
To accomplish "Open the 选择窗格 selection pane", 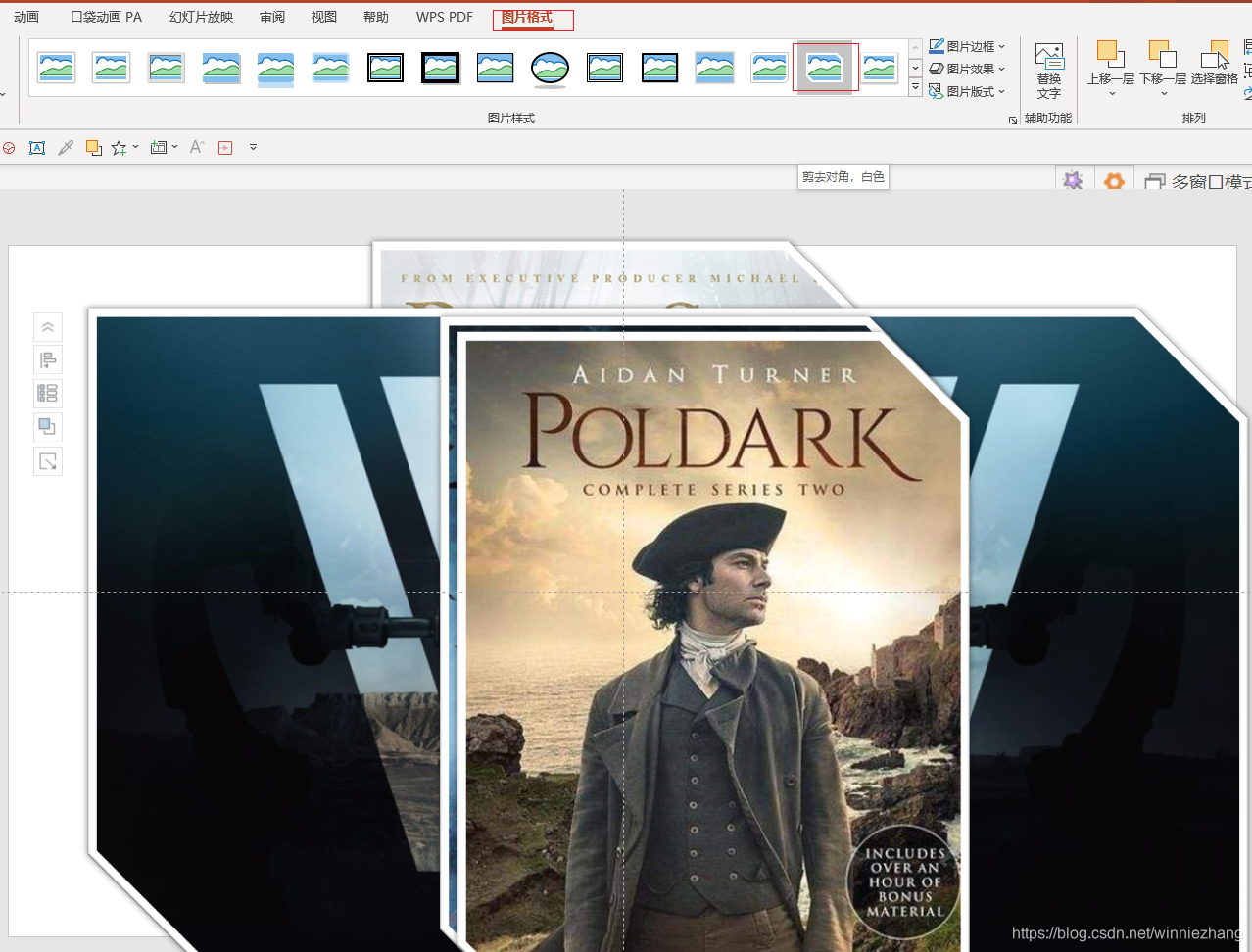I will tap(1215, 63).
